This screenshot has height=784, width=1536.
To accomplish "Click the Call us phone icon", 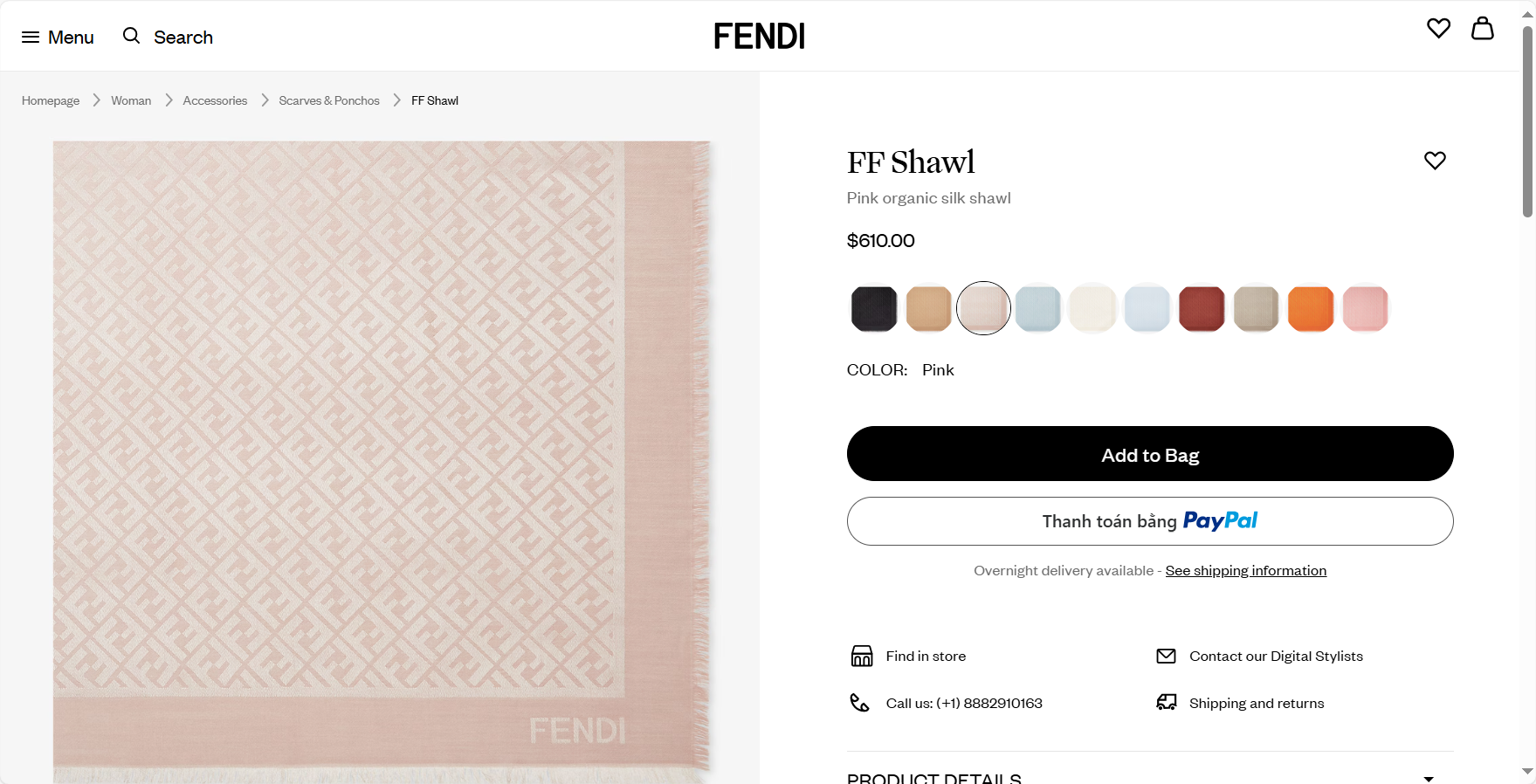I will 859,703.
